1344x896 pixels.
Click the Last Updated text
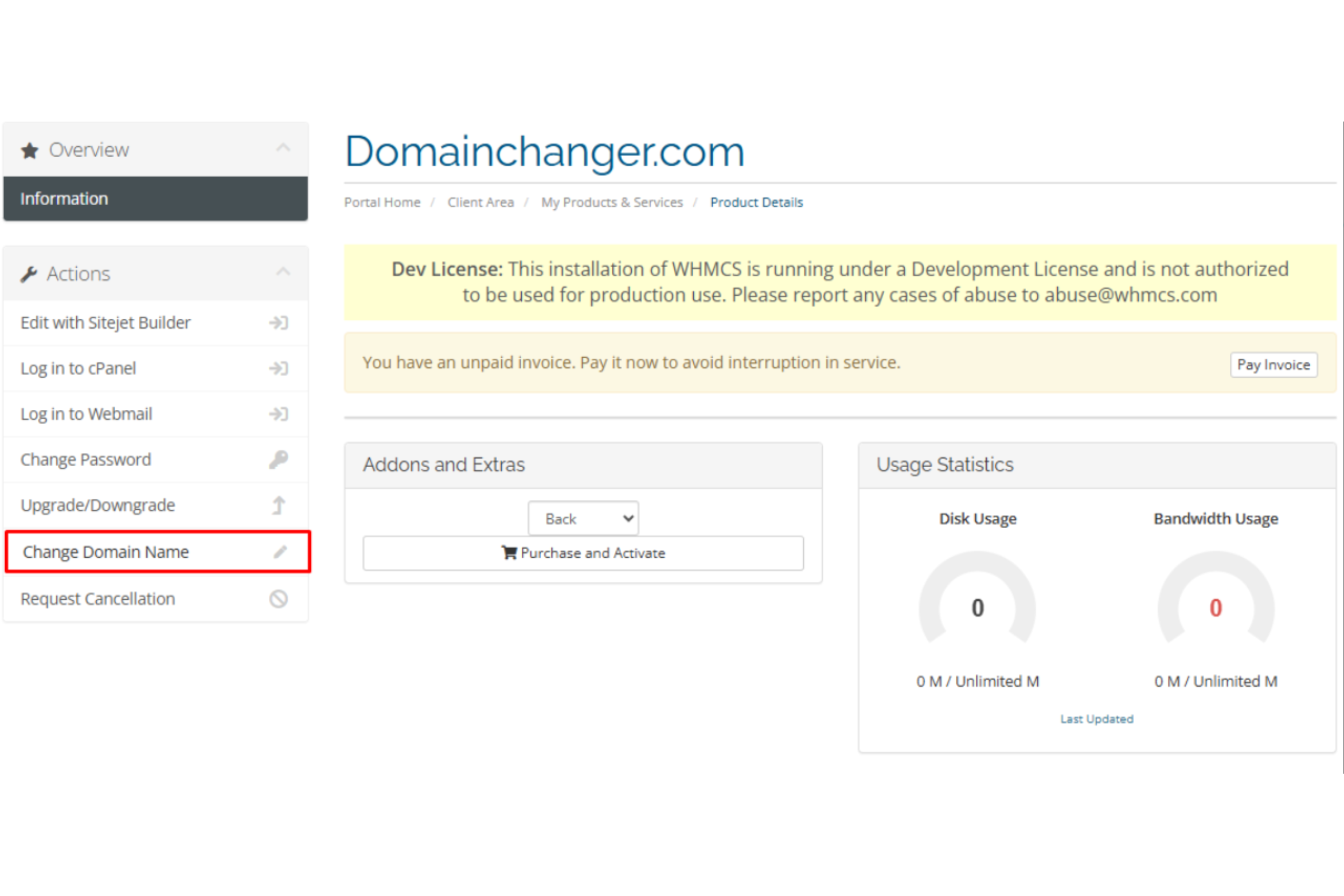coord(1096,719)
